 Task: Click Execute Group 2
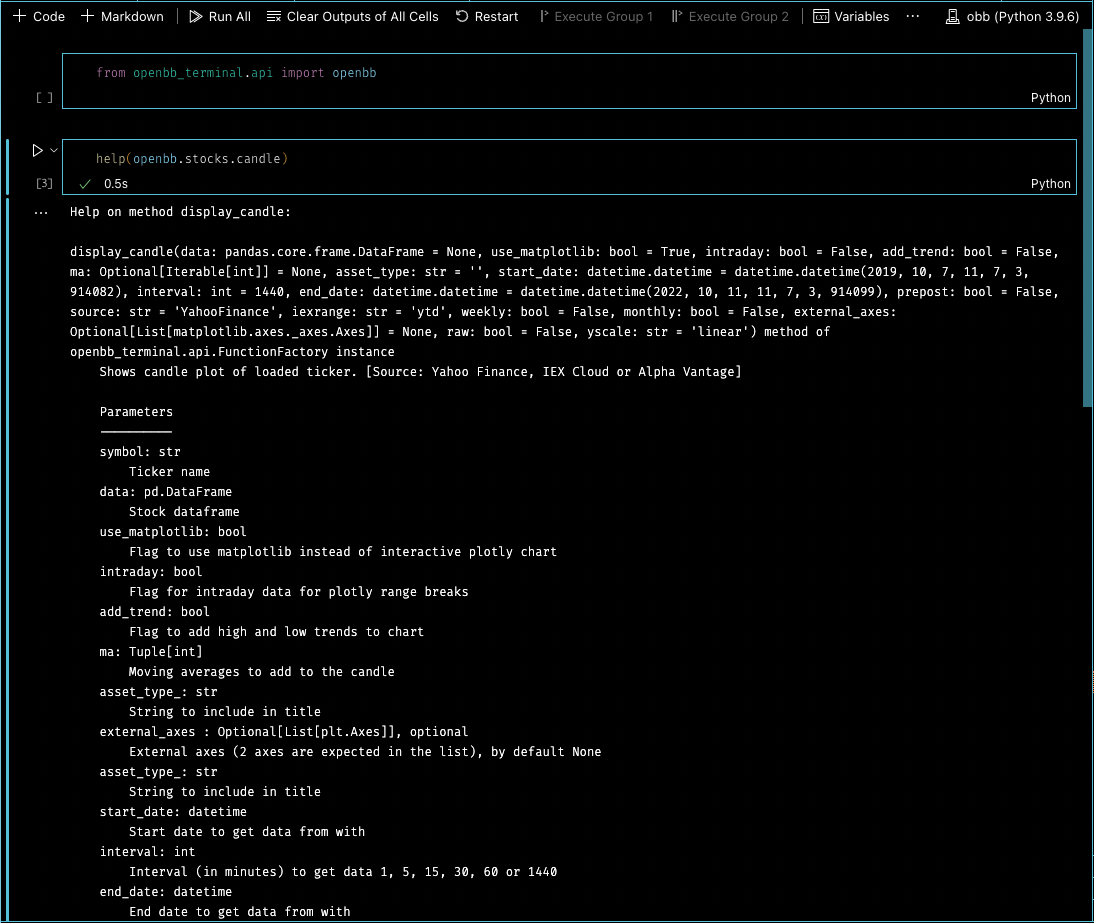(x=730, y=16)
